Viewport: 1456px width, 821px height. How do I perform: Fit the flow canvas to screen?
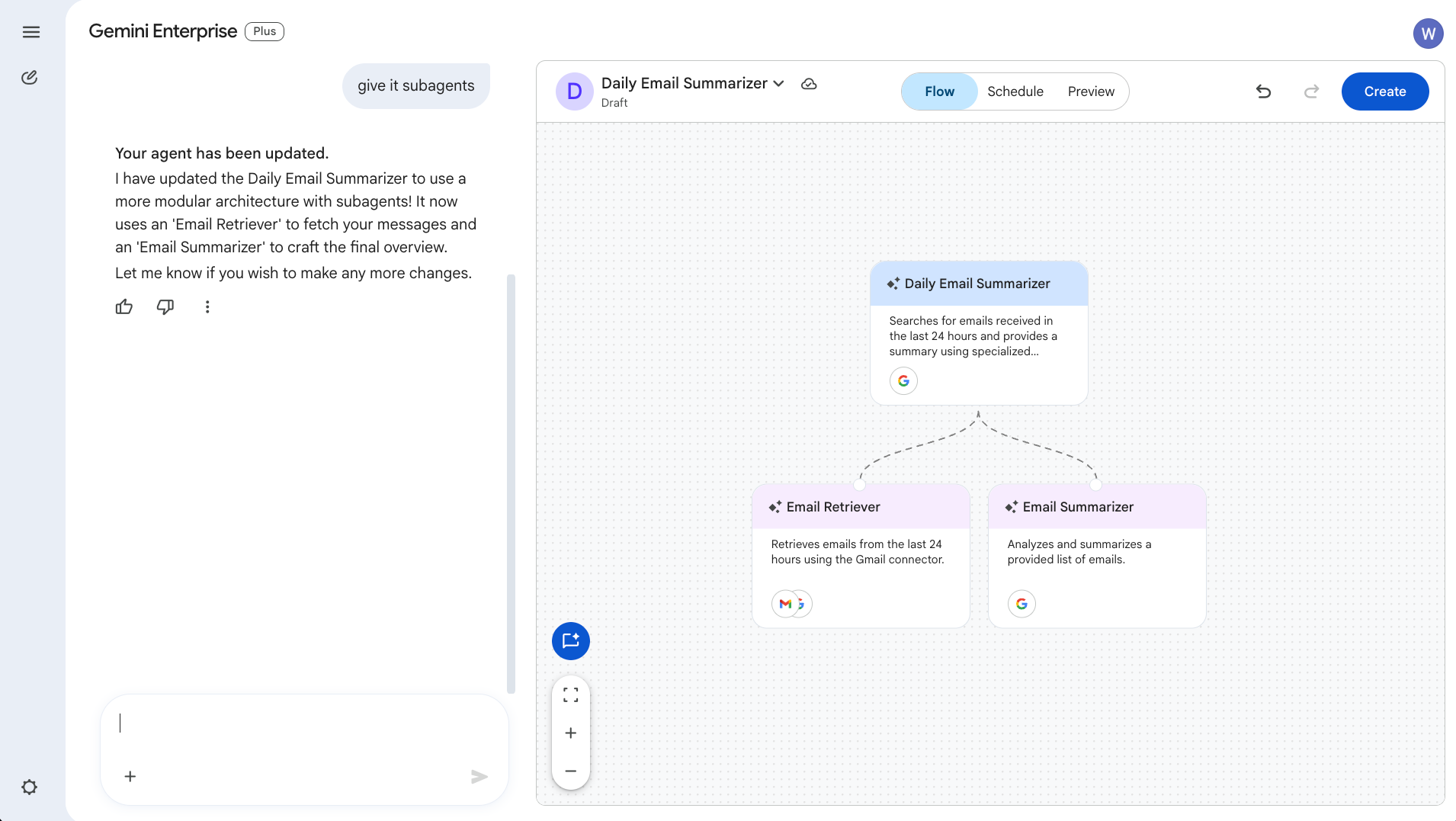571,694
